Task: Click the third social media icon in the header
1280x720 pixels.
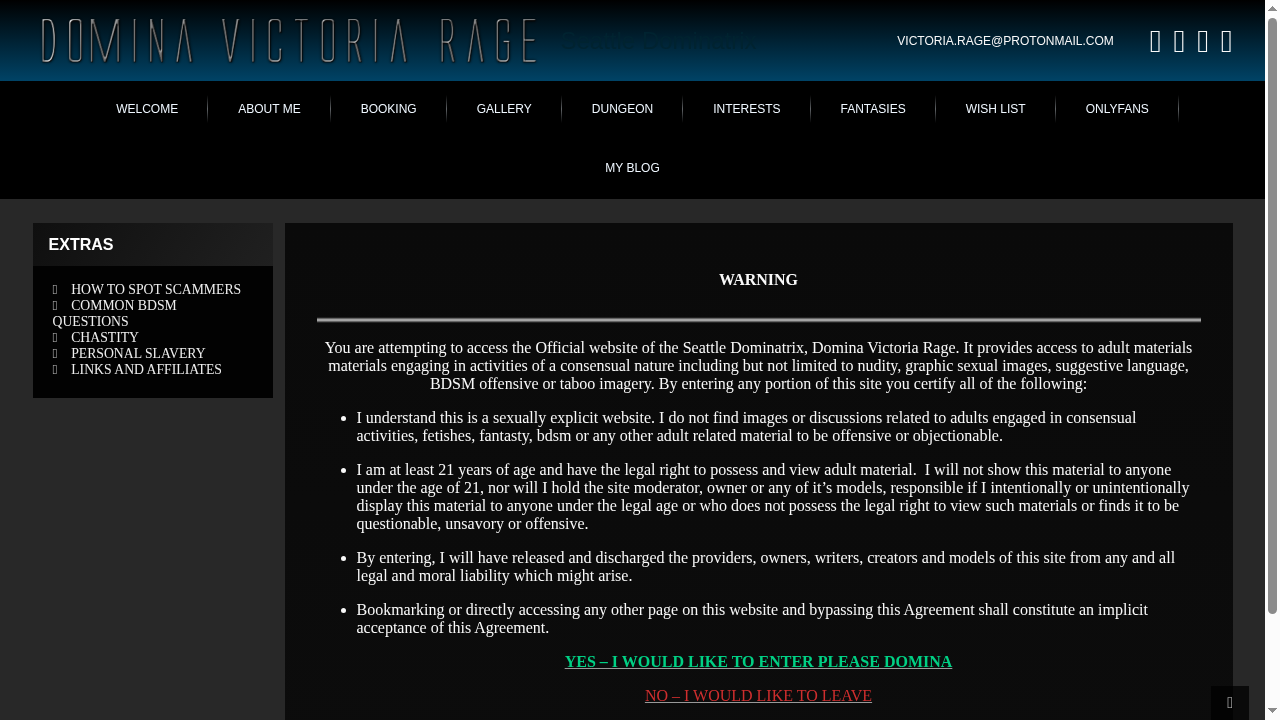Action: click(1203, 41)
